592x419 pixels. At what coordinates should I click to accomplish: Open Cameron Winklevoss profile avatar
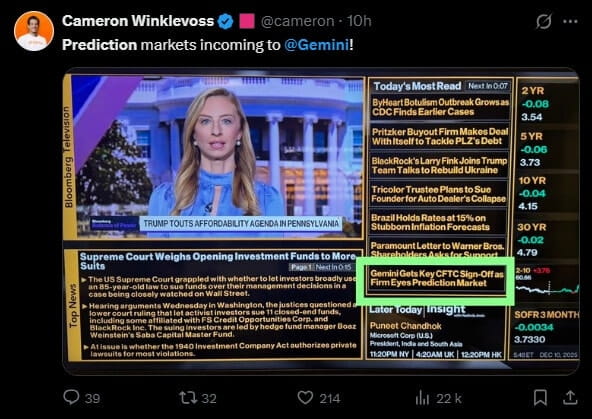[x=34, y=31]
